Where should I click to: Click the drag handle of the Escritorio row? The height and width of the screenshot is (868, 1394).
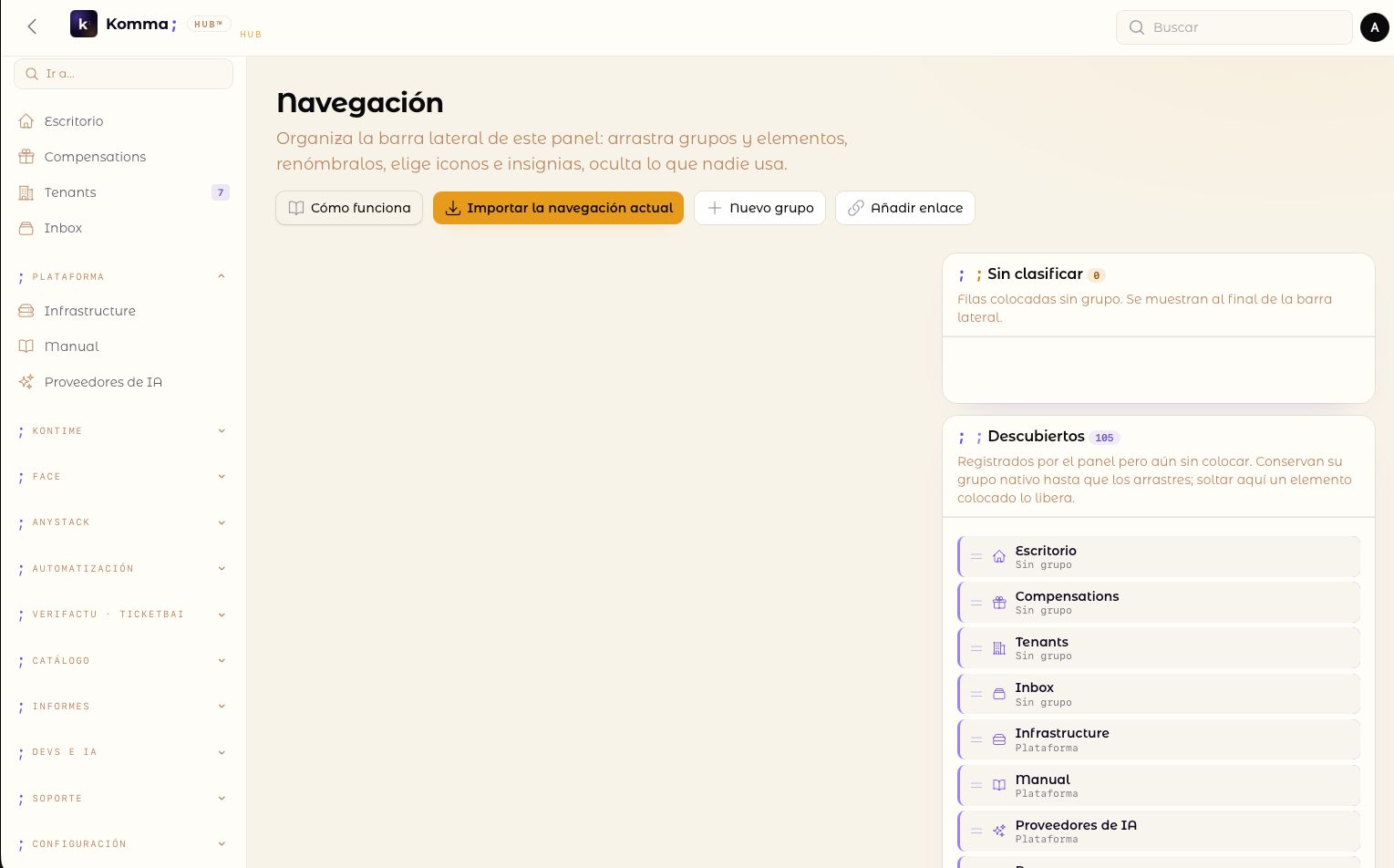pyautogui.click(x=976, y=556)
